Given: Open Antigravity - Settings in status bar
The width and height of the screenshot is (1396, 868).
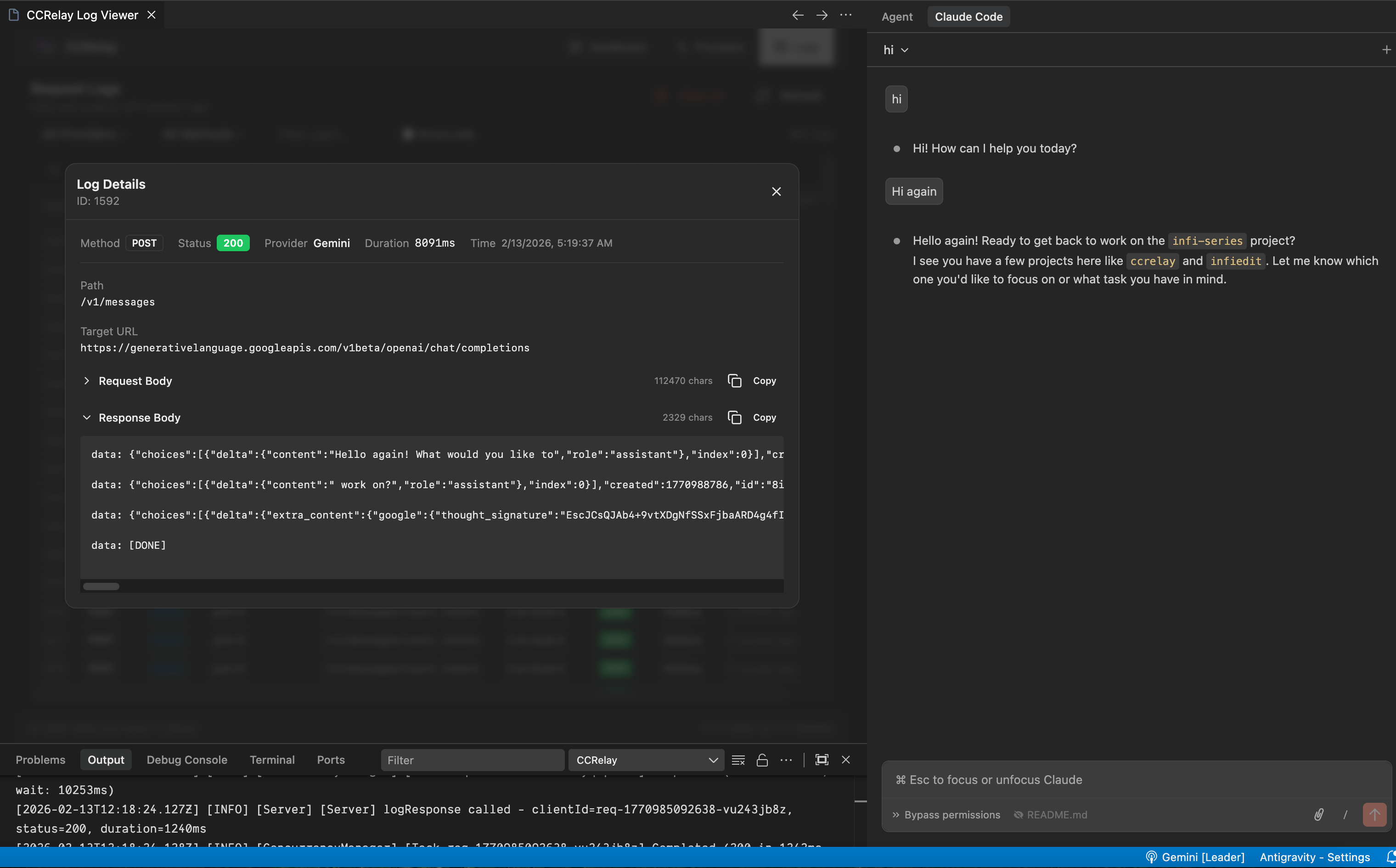Looking at the screenshot, I should pos(1314,857).
